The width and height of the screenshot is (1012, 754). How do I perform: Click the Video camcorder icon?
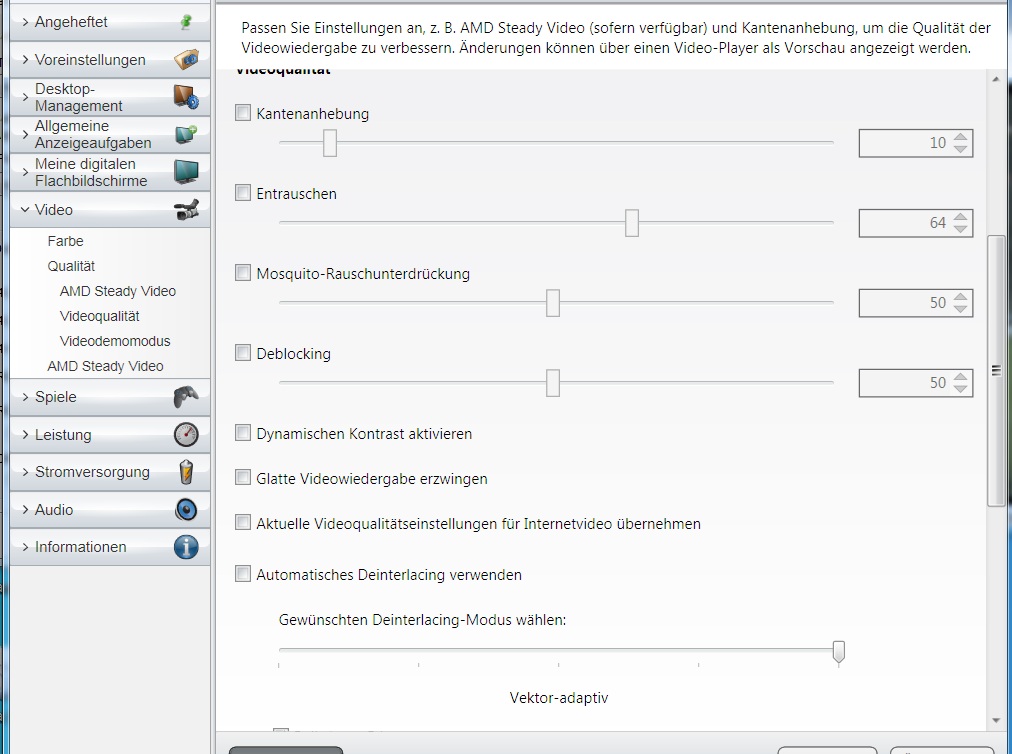[187, 210]
